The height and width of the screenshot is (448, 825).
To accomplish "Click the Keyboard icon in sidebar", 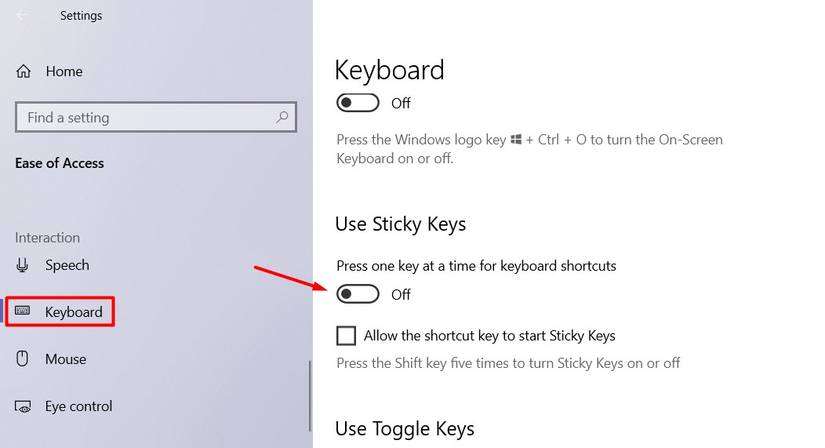I will (24, 312).
